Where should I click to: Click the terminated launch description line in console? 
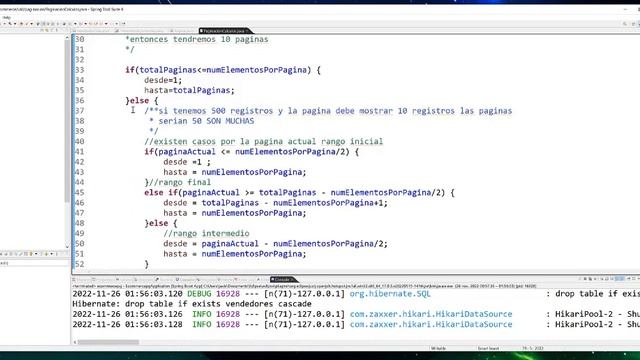point(304,286)
